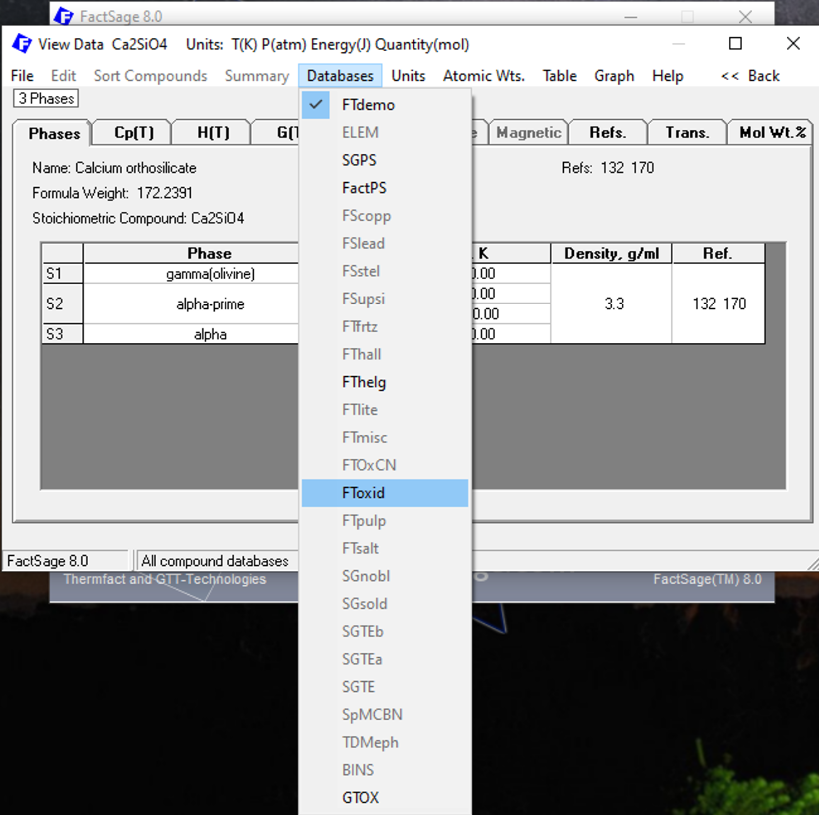Open the Help menu
This screenshot has height=815, width=819.
click(668, 76)
